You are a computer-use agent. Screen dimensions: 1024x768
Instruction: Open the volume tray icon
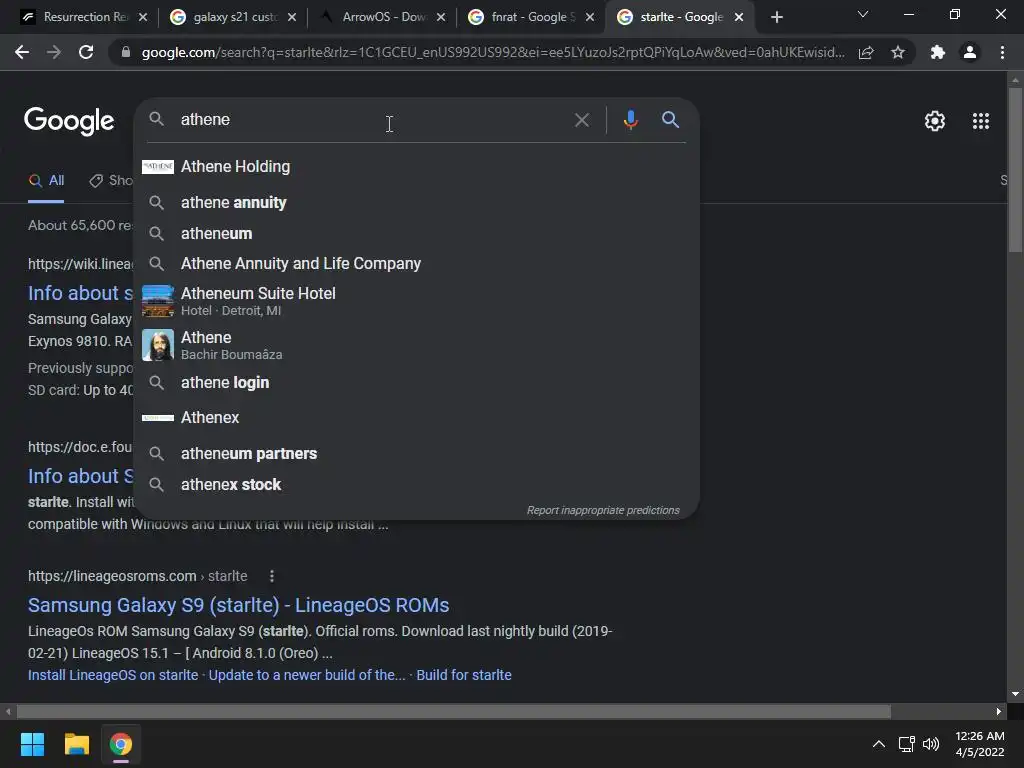[931, 744]
